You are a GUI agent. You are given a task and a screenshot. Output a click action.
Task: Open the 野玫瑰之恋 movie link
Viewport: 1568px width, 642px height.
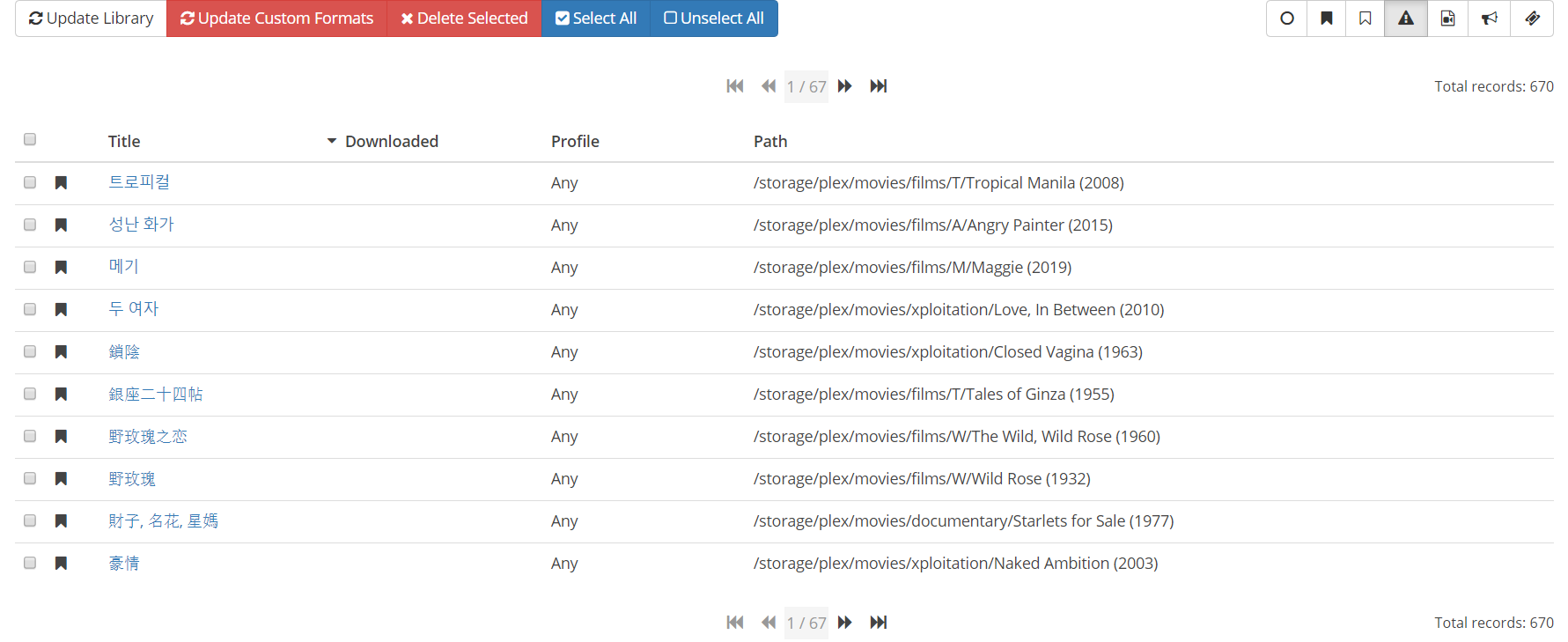coord(148,437)
